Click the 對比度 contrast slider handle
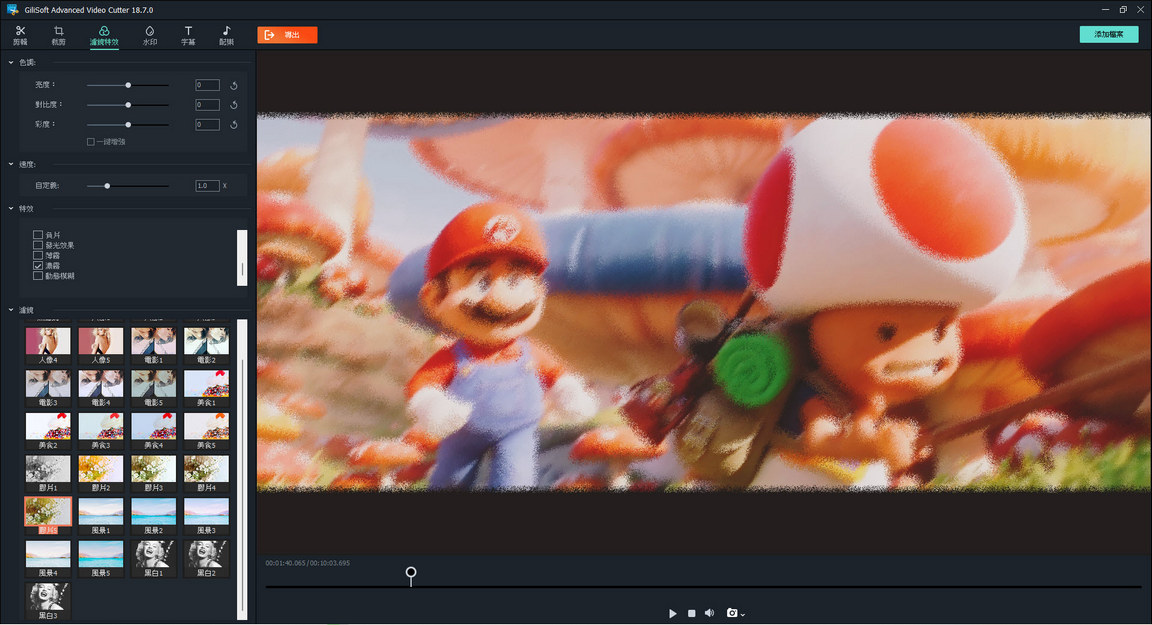This screenshot has height=625, width=1152. 128,105
